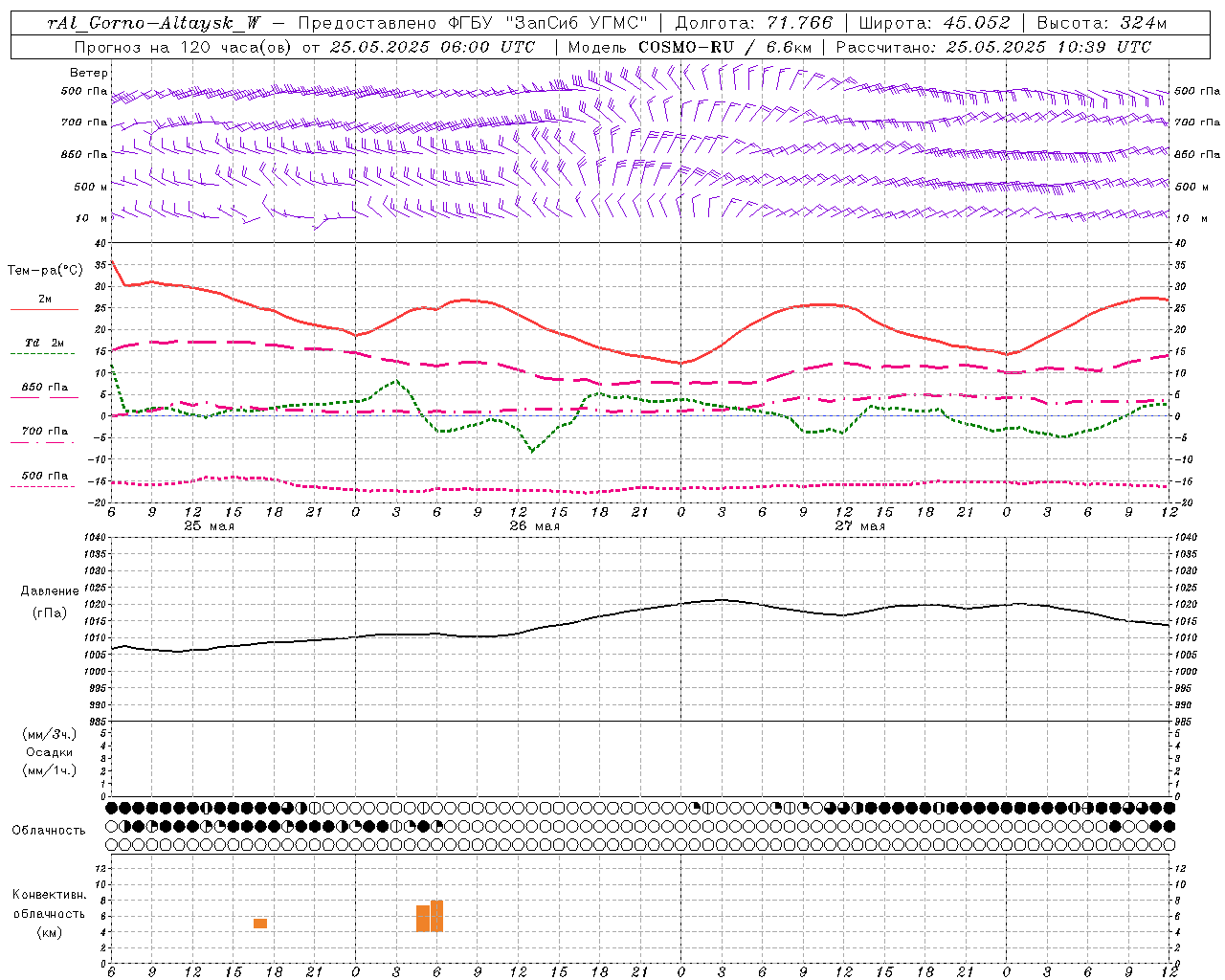Click the Облачность panel label

tap(49, 830)
